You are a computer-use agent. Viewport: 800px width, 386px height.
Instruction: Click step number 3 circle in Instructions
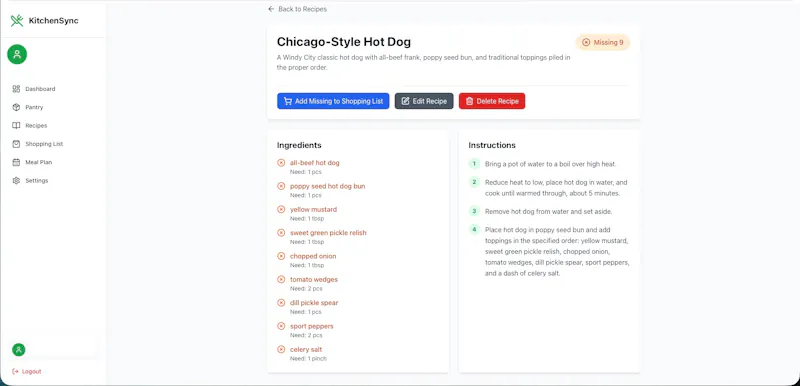[474, 211]
